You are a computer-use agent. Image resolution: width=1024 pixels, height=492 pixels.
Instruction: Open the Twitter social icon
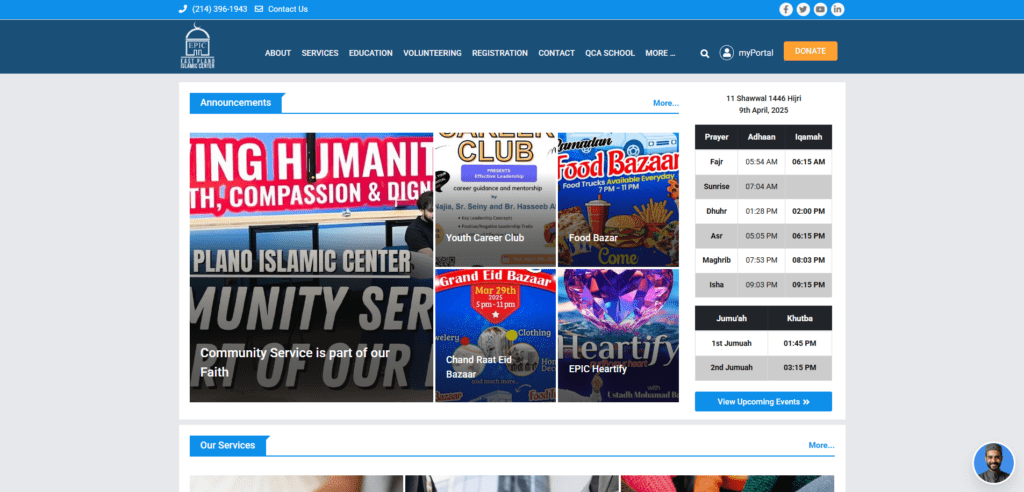pos(803,9)
